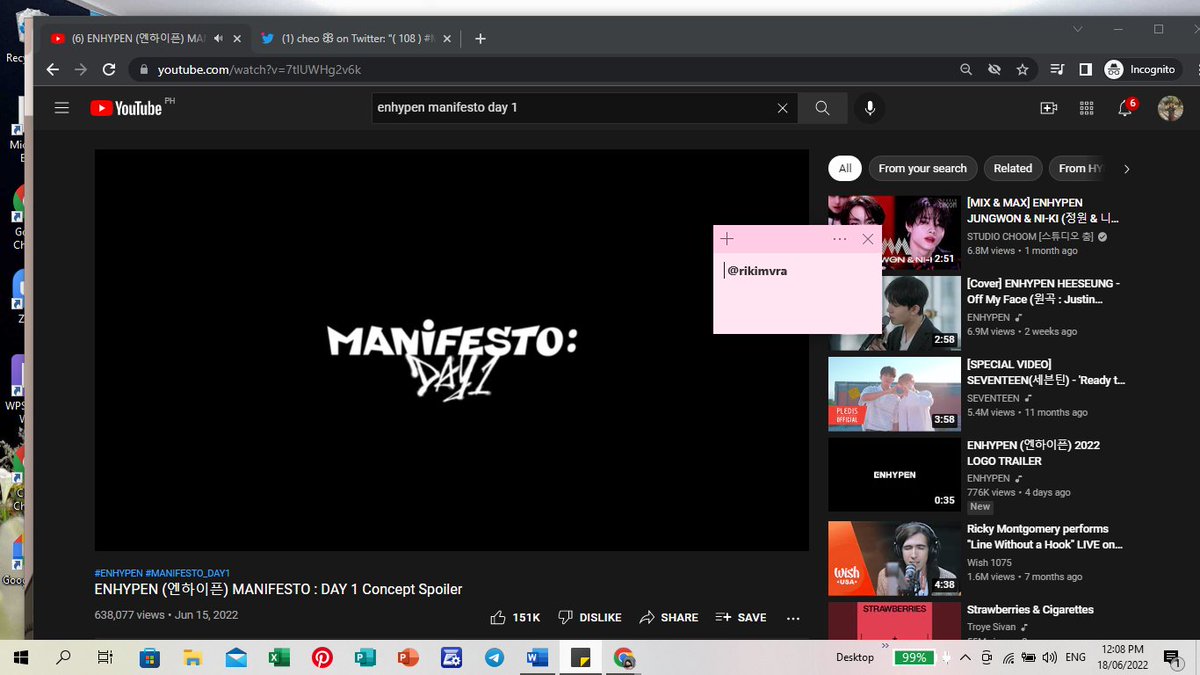
Task: Open #MANIFESTO_DAY1 hashtag link
Action: (188, 573)
